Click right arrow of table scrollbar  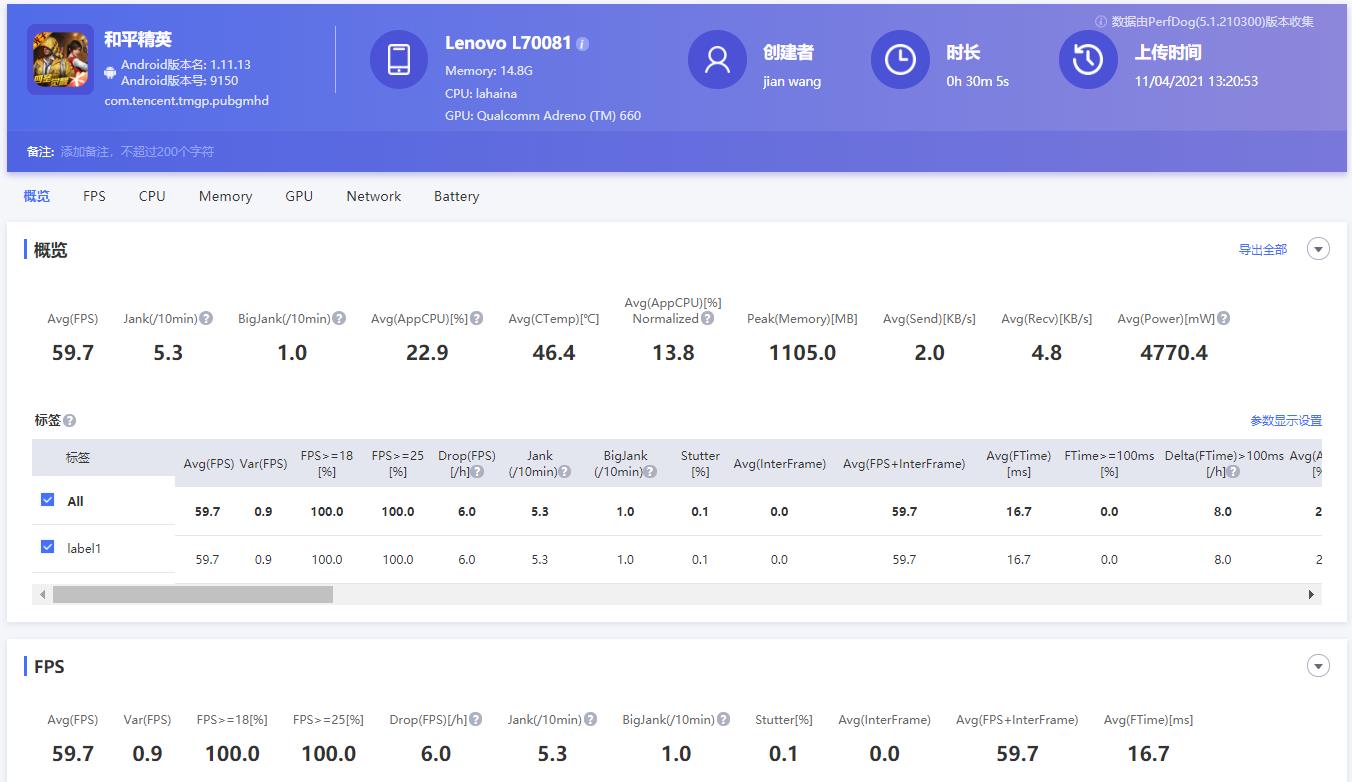point(1311,595)
